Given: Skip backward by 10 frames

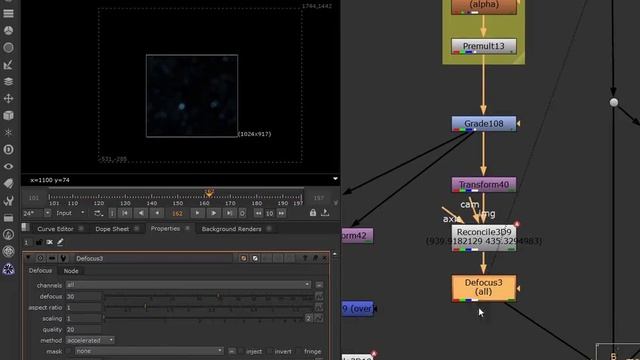Looking at the screenshot, I should point(258,213).
